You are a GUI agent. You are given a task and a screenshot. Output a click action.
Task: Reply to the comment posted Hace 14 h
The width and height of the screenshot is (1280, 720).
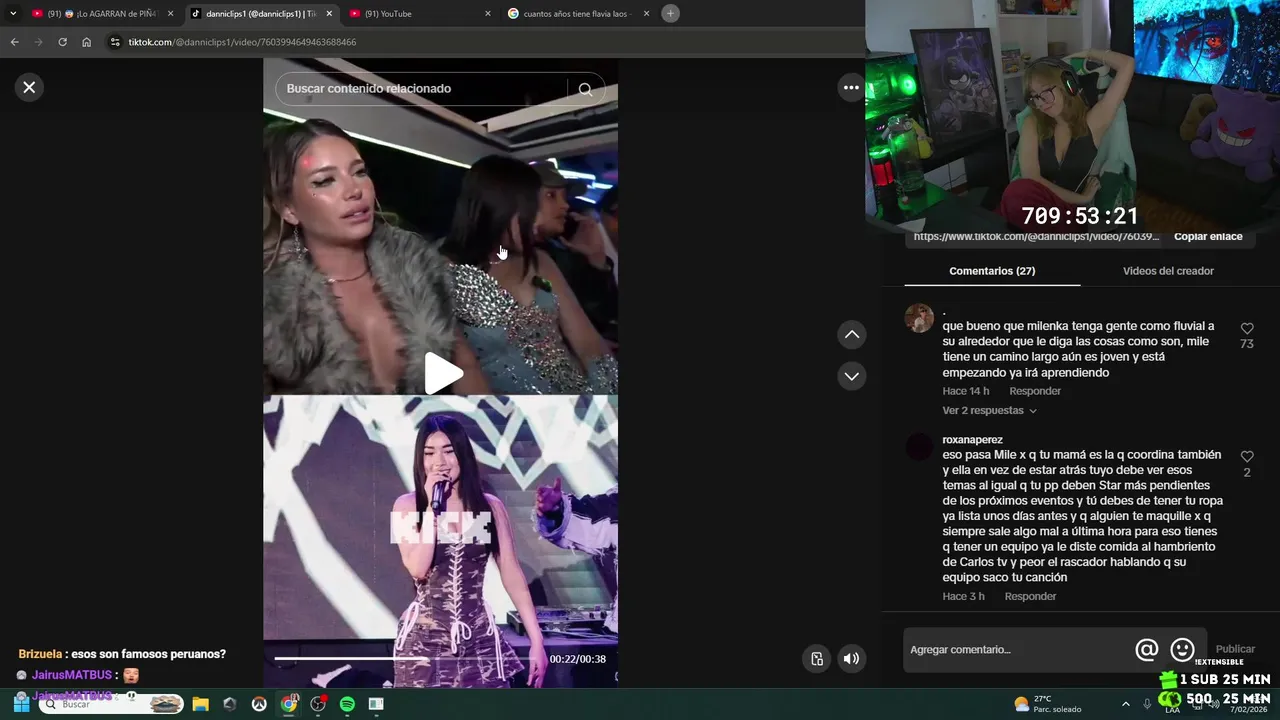pos(1035,391)
